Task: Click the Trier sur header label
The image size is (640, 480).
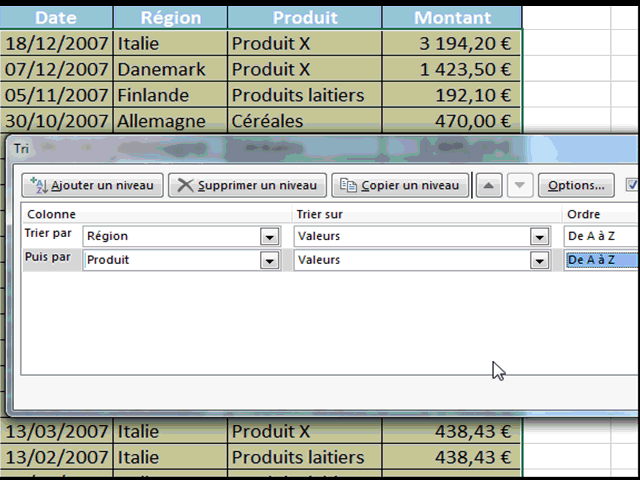Action: click(x=320, y=214)
